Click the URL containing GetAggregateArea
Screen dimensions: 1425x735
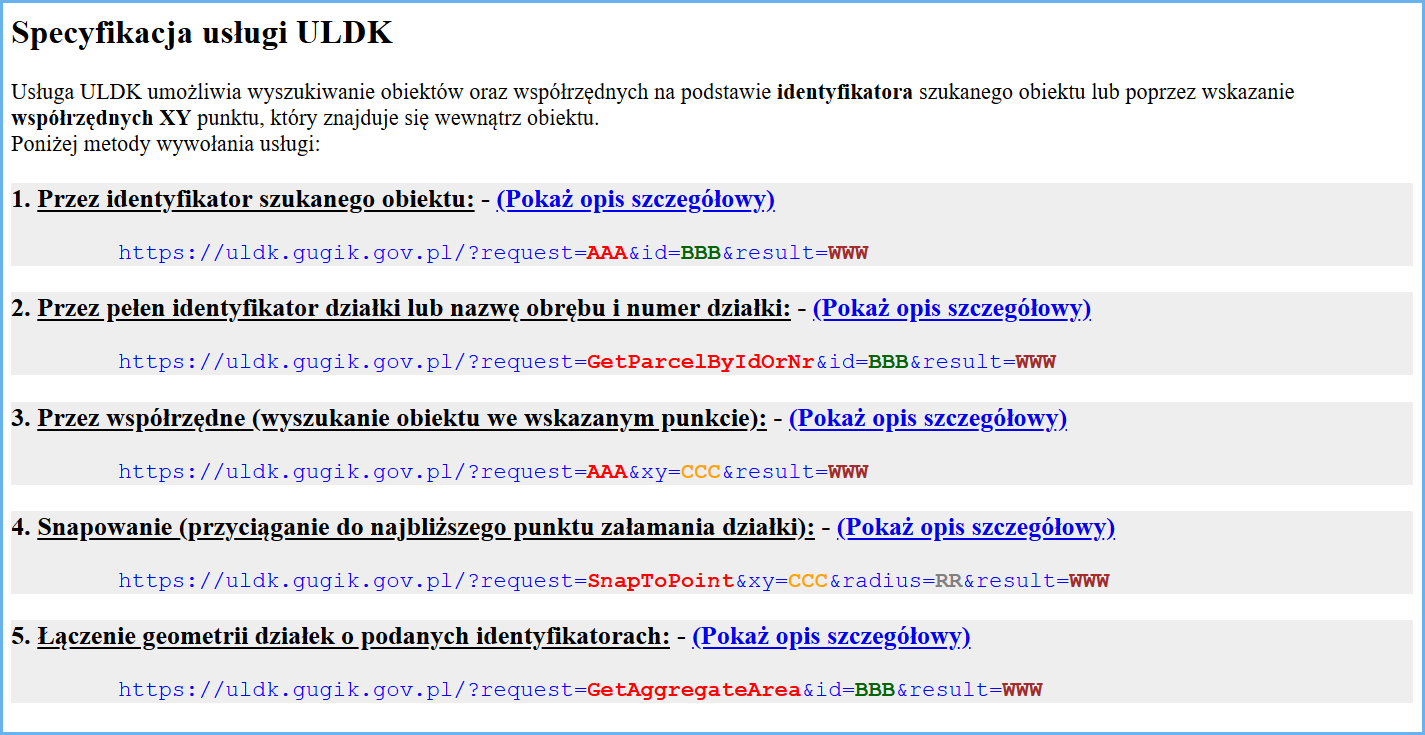pyautogui.click(x=580, y=690)
